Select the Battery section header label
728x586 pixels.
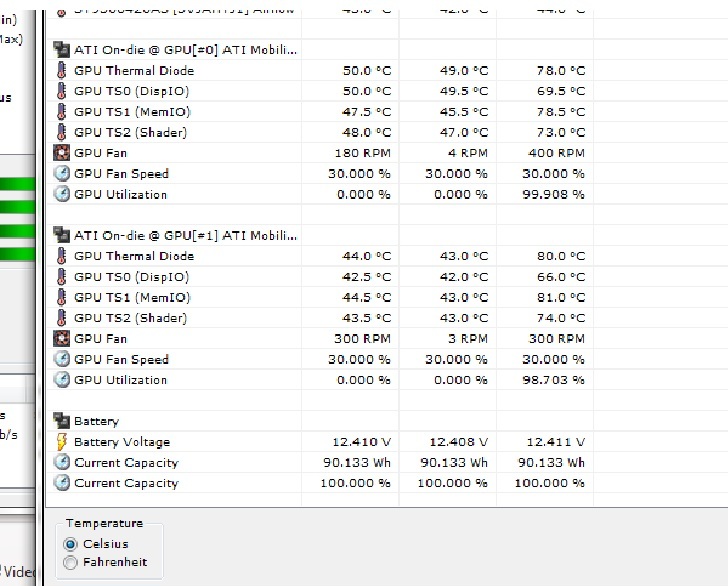tap(96, 421)
